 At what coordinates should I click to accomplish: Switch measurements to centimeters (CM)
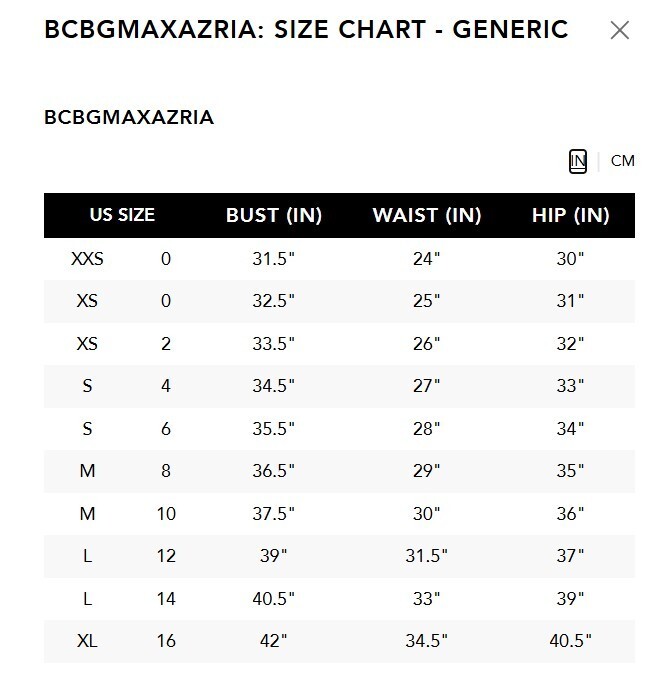[622, 161]
